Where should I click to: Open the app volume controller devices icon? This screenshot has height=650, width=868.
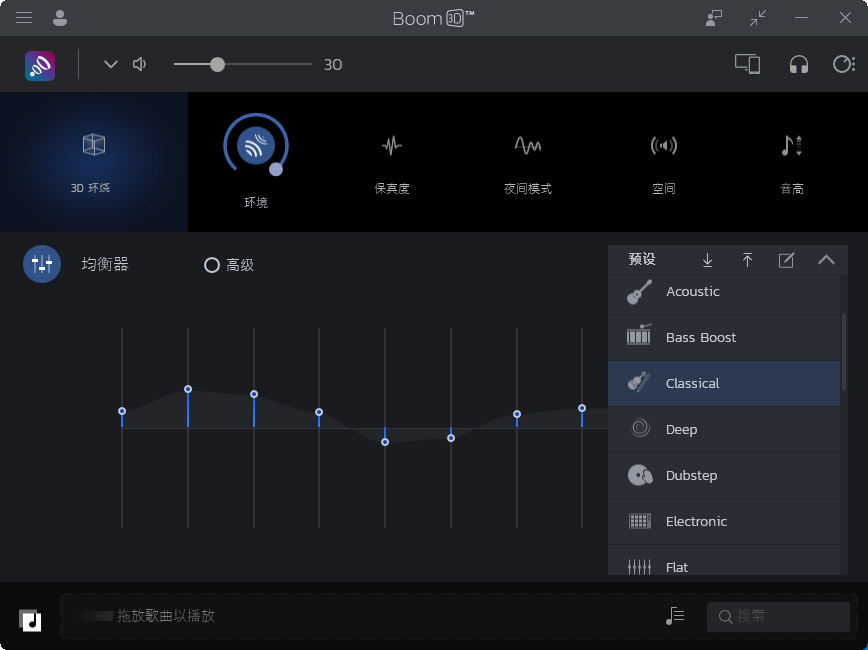pyautogui.click(x=747, y=64)
